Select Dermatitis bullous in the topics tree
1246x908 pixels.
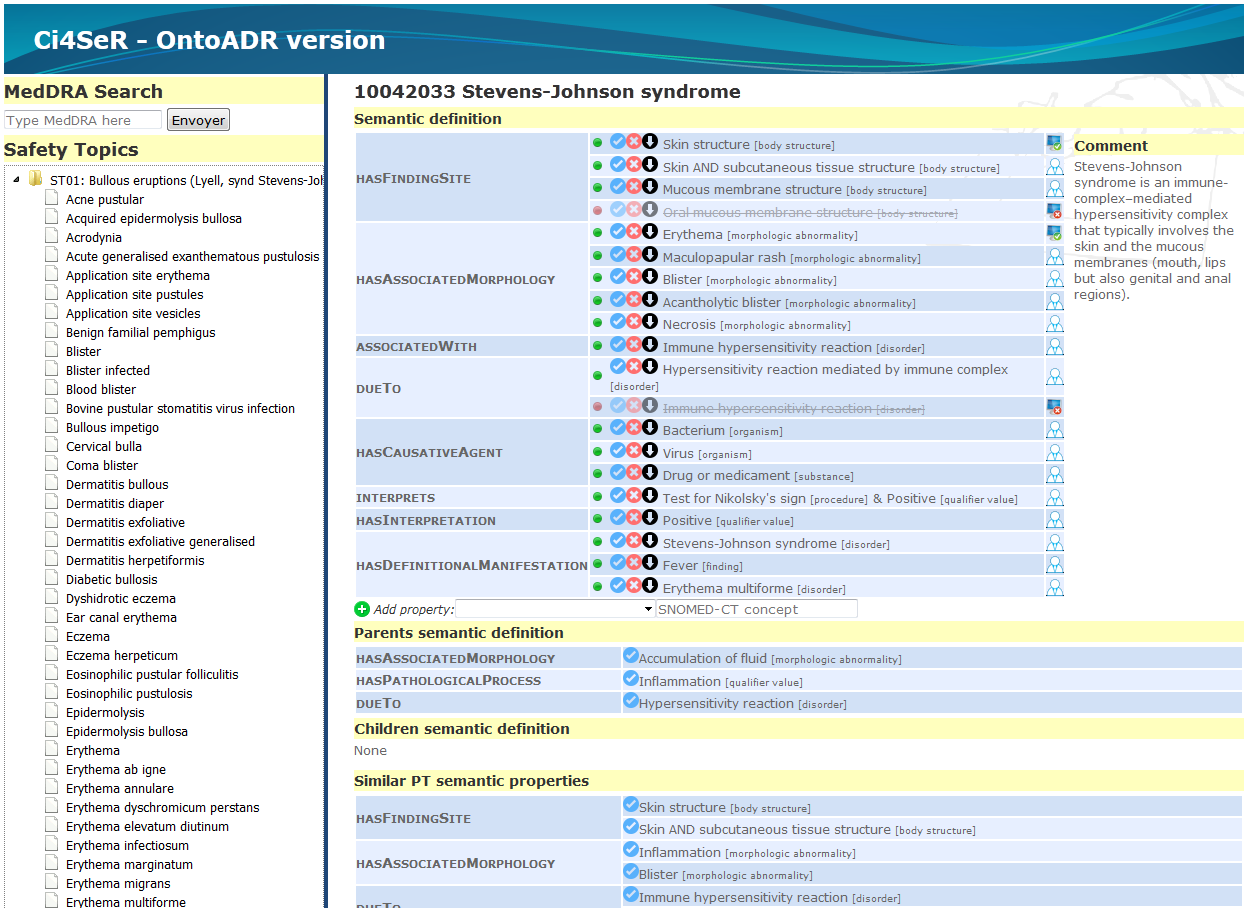tap(117, 484)
